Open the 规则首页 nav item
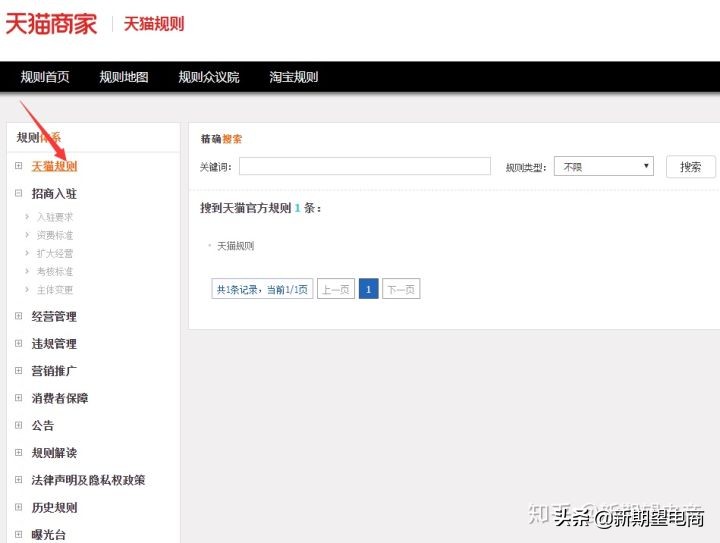 pos(45,77)
